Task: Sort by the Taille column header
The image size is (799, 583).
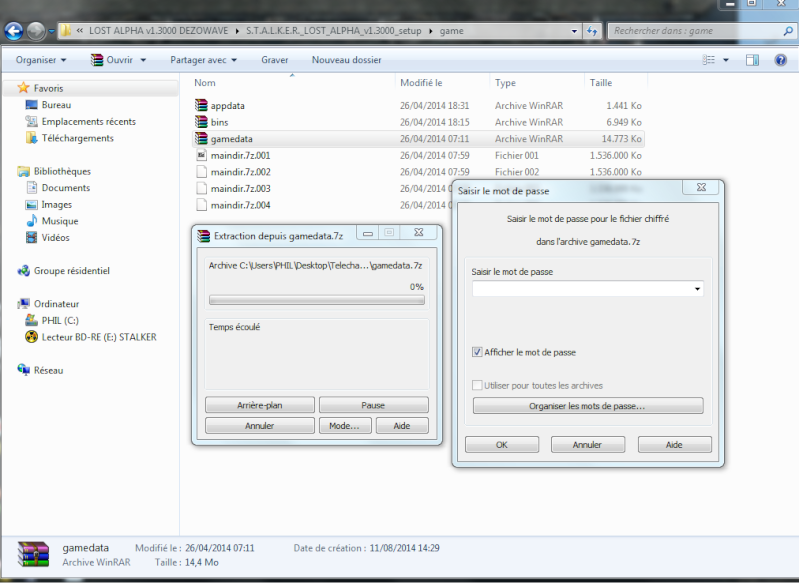Action: click(601, 83)
